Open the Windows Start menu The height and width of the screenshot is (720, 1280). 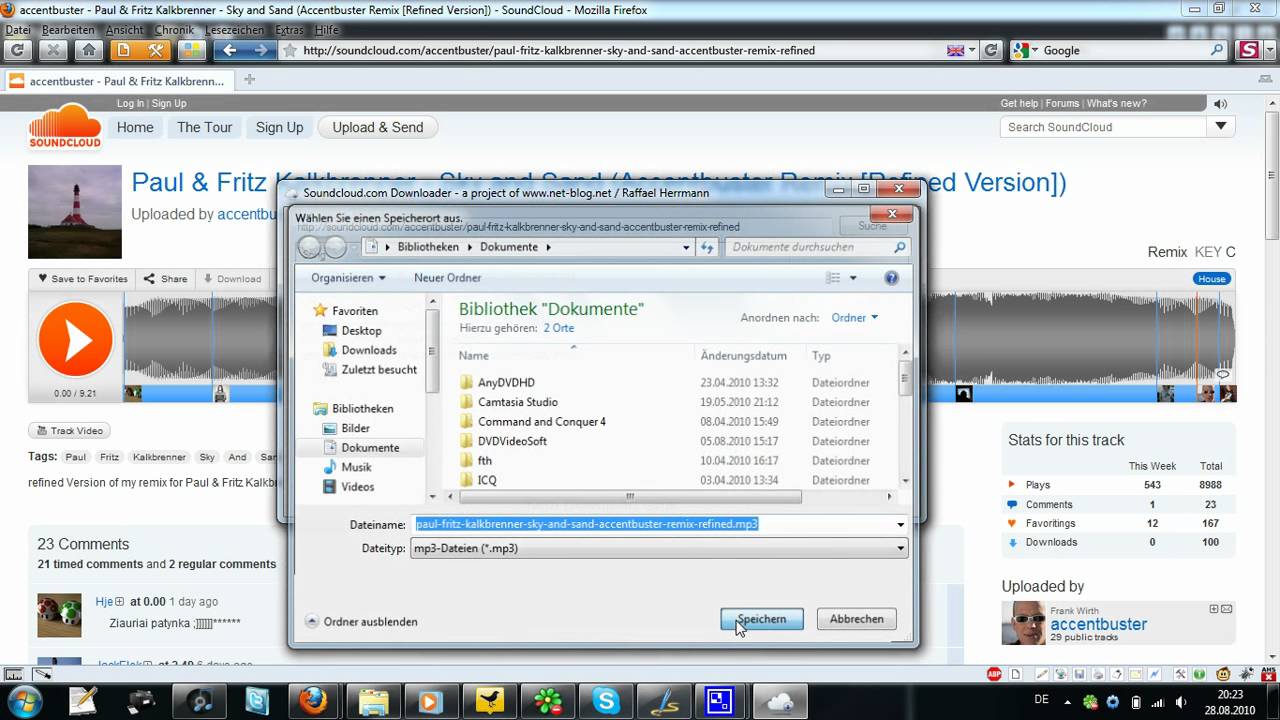tap(23, 702)
